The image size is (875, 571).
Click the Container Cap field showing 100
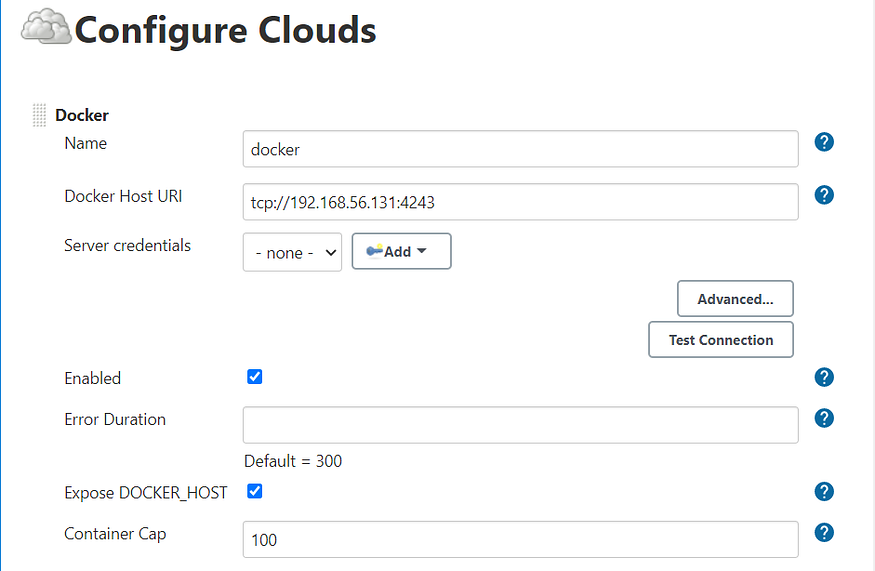tap(520, 540)
